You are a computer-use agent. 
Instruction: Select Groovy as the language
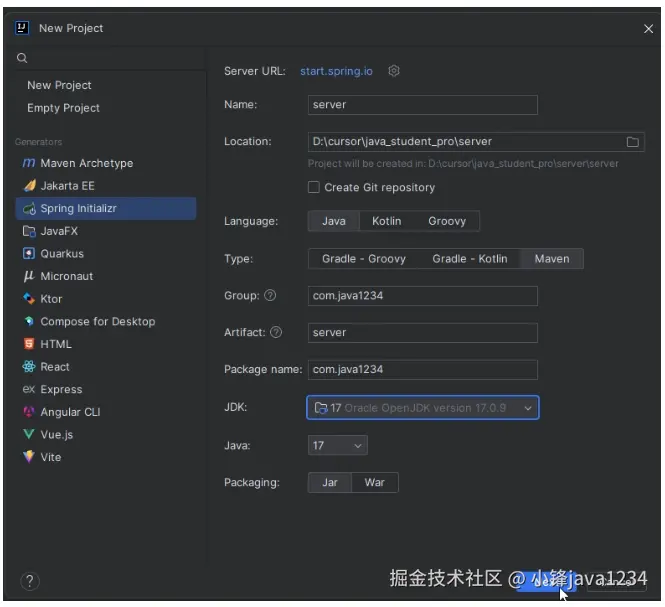(x=447, y=221)
